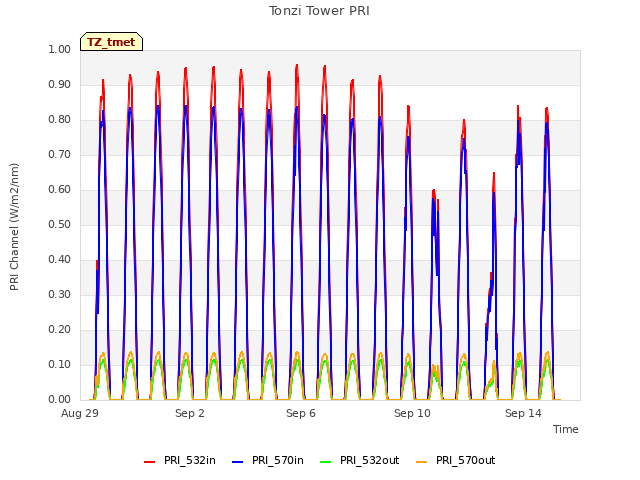Select the PRI_532in legend label

pyautogui.click(x=190, y=460)
